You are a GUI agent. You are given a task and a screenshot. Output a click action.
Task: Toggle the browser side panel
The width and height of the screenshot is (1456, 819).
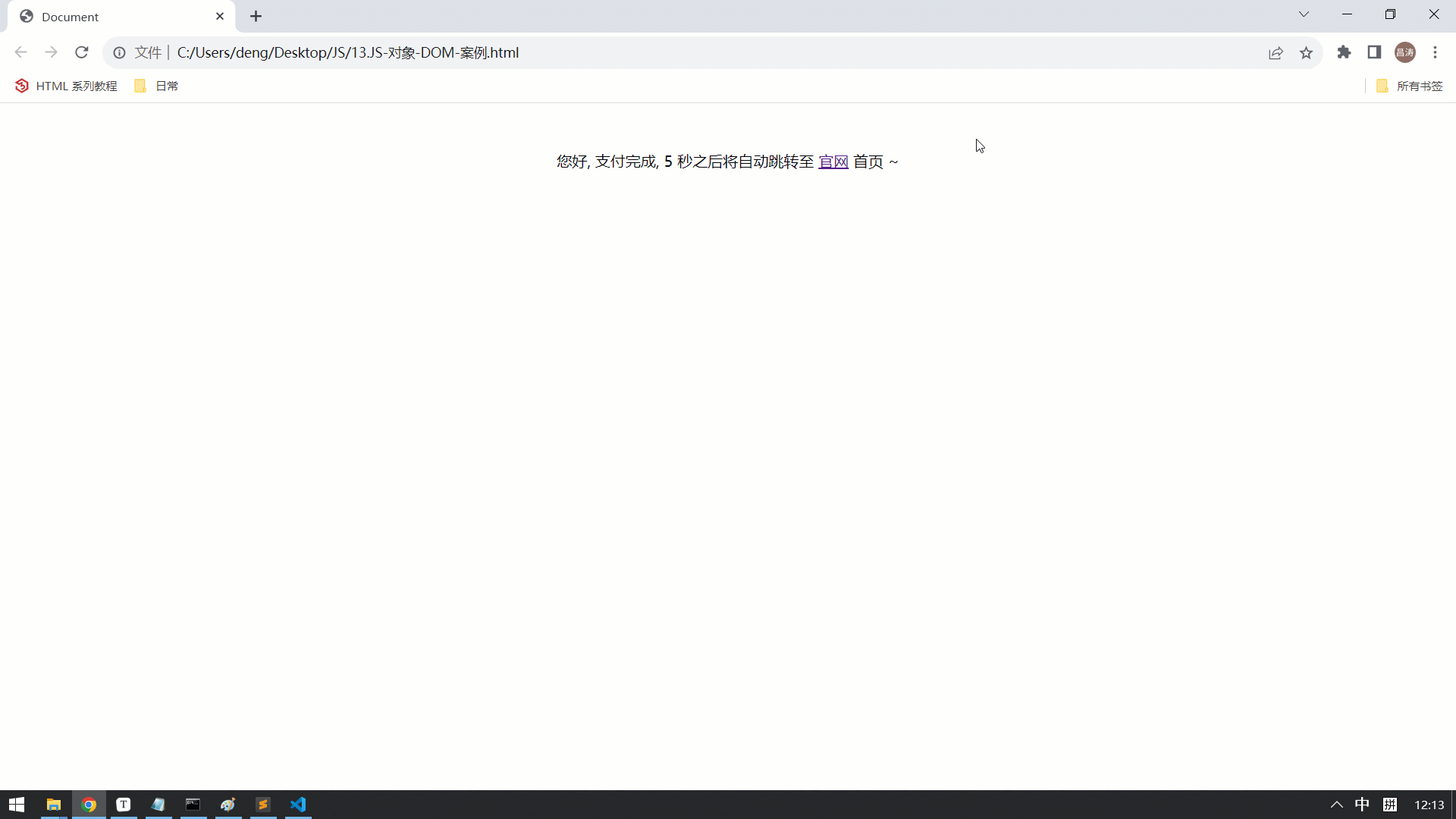coord(1374,52)
